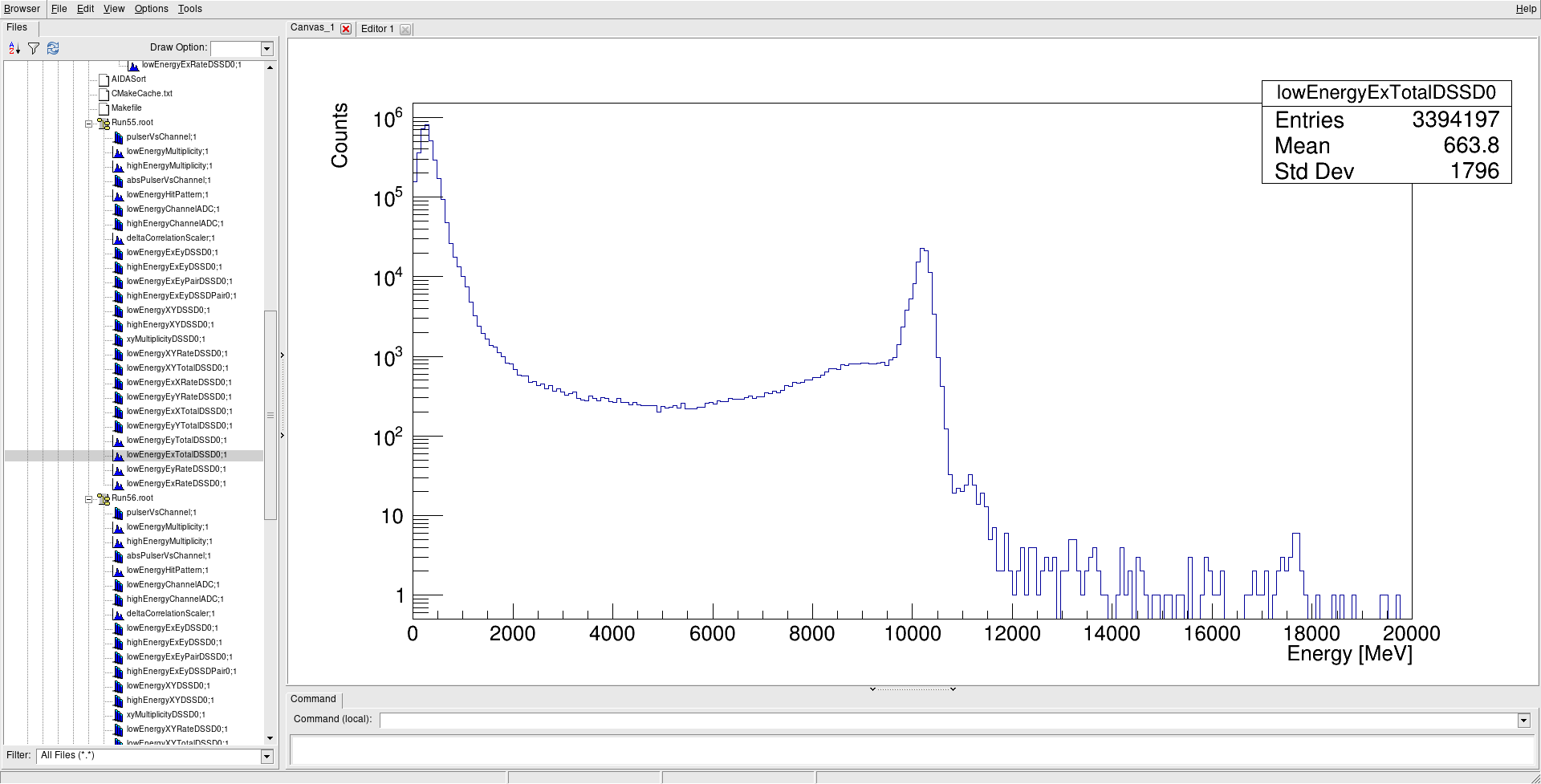1541x784 pixels.
Task: Click histogram icon of highEnergyMultiplicity;1 under Run55.root
Action: pyautogui.click(x=118, y=166)
